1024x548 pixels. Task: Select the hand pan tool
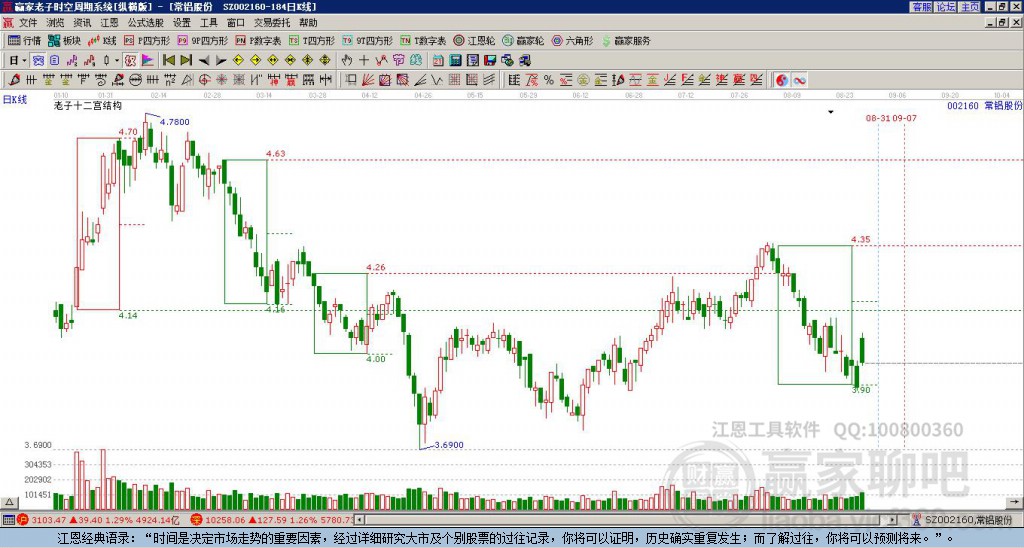coord(347,61)
